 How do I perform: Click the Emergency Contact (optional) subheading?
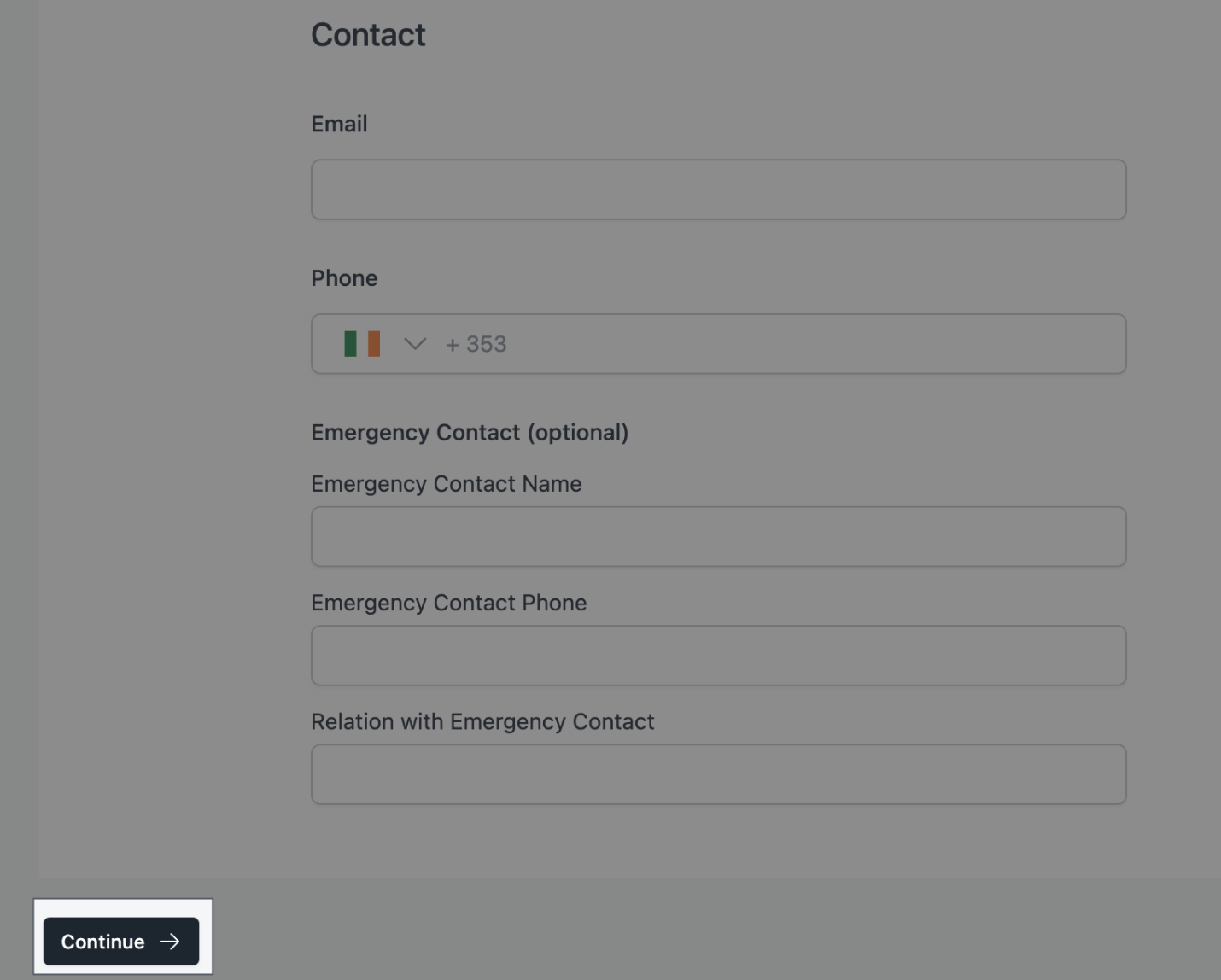(469, 433)
